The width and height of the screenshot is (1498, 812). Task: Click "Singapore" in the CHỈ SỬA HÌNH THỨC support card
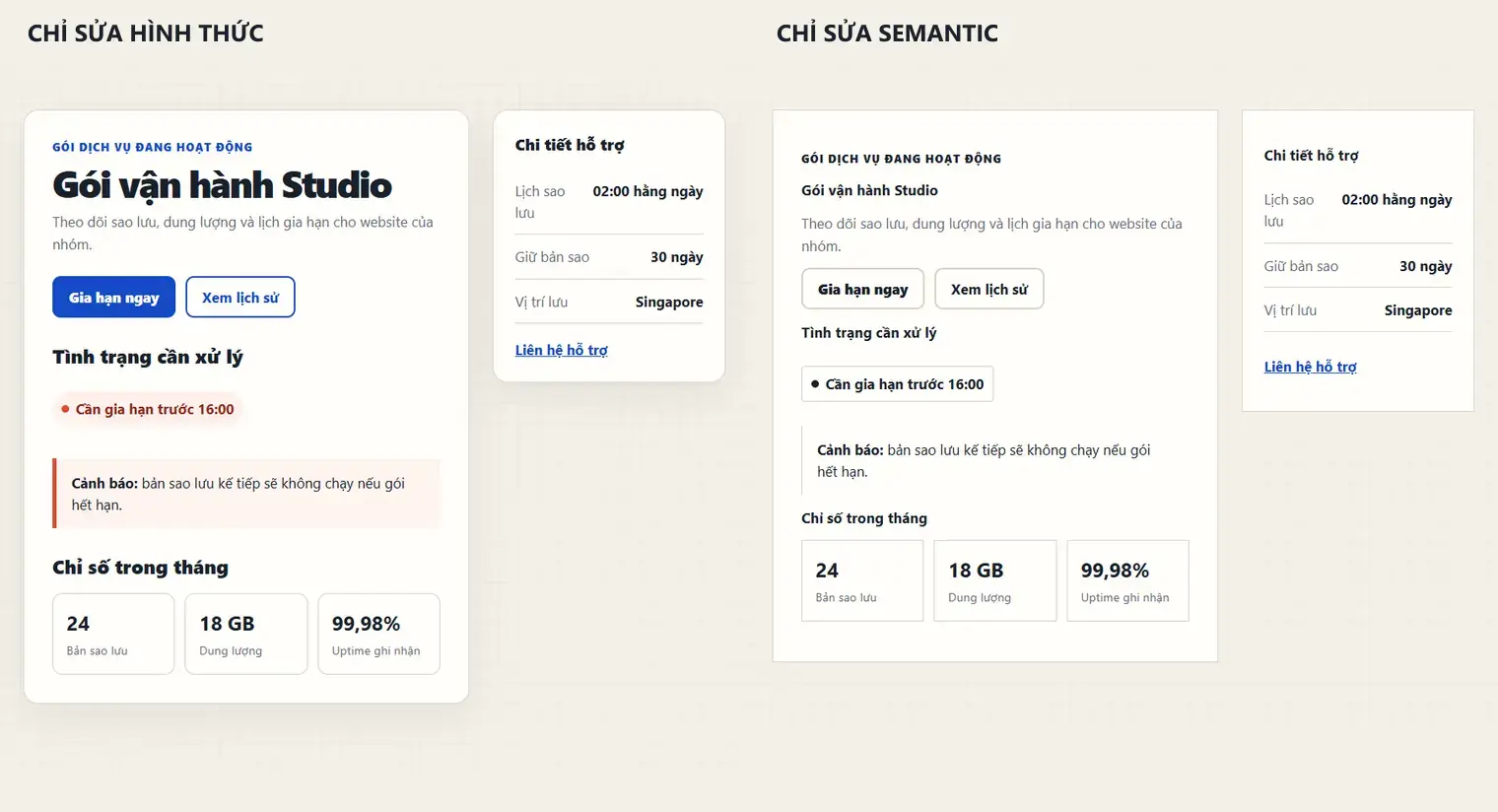point(669,302)
